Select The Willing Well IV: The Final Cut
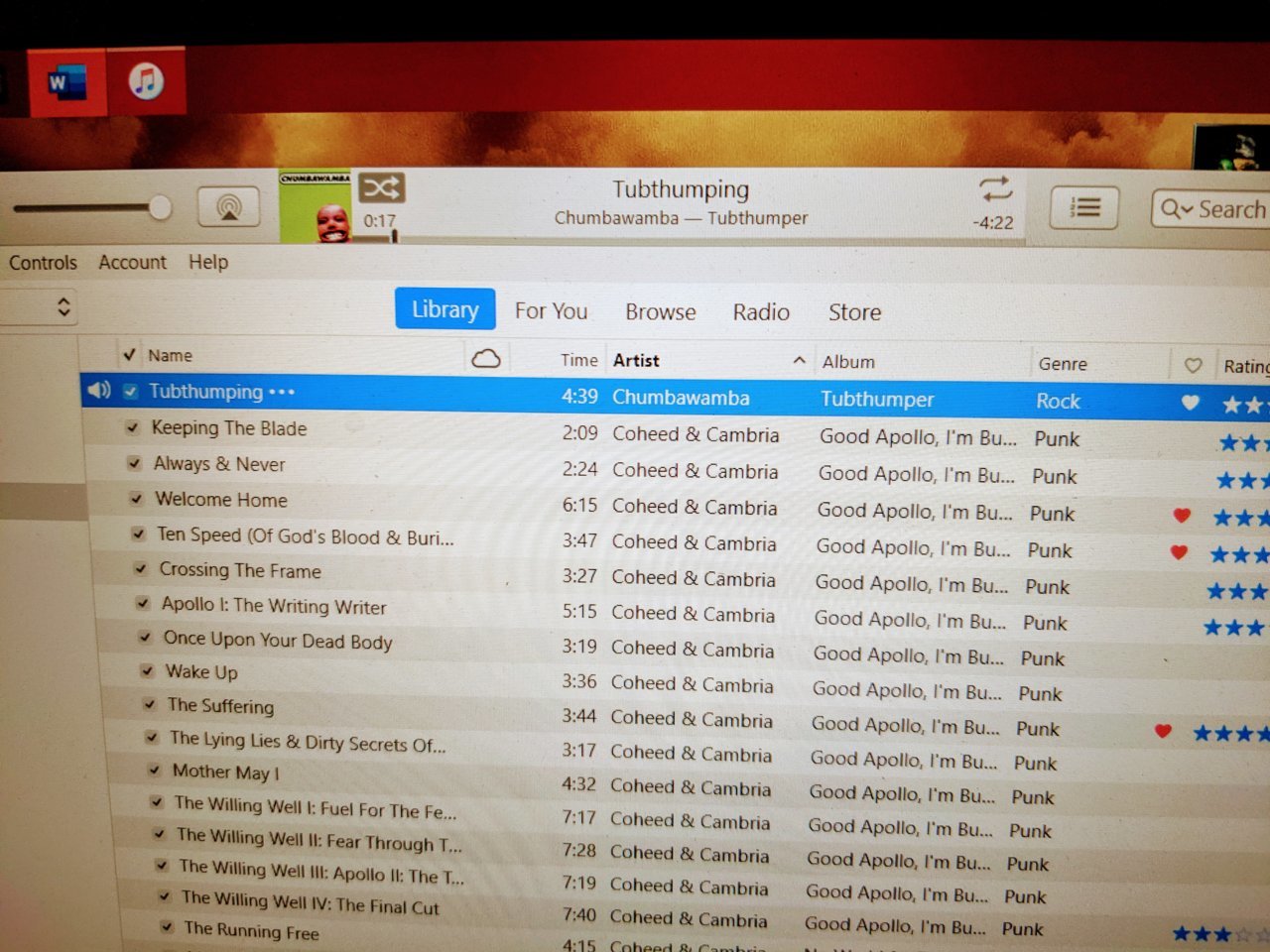The width and height of the screenshot is (1270, 952). click(310, 901)
